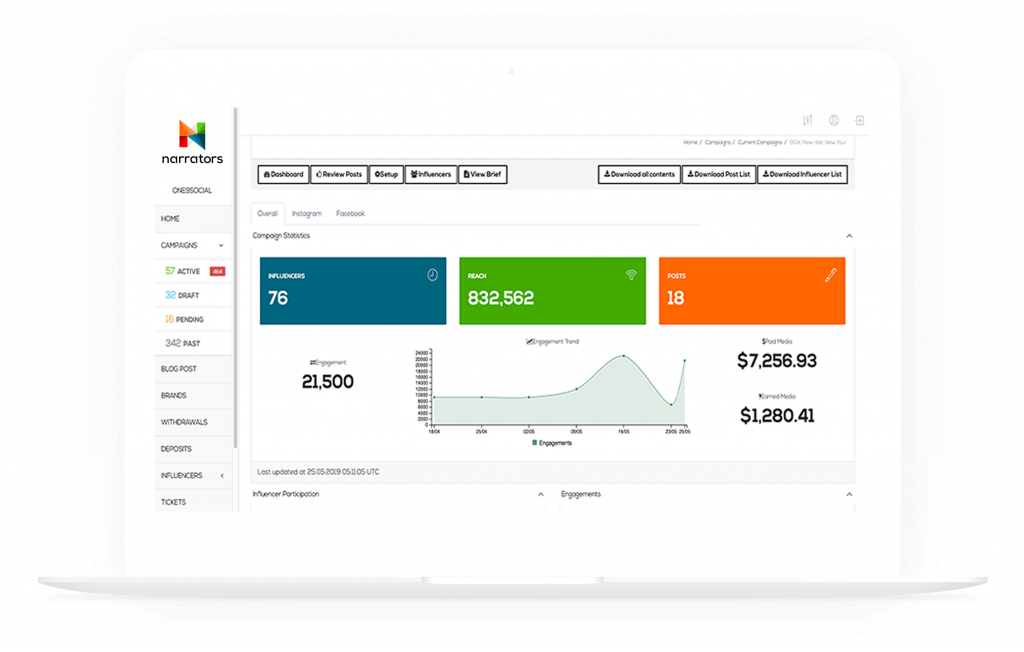Viewport: 1024px width, 652px height.
Task: Click the Review Posts button
Action: [339, 174]
